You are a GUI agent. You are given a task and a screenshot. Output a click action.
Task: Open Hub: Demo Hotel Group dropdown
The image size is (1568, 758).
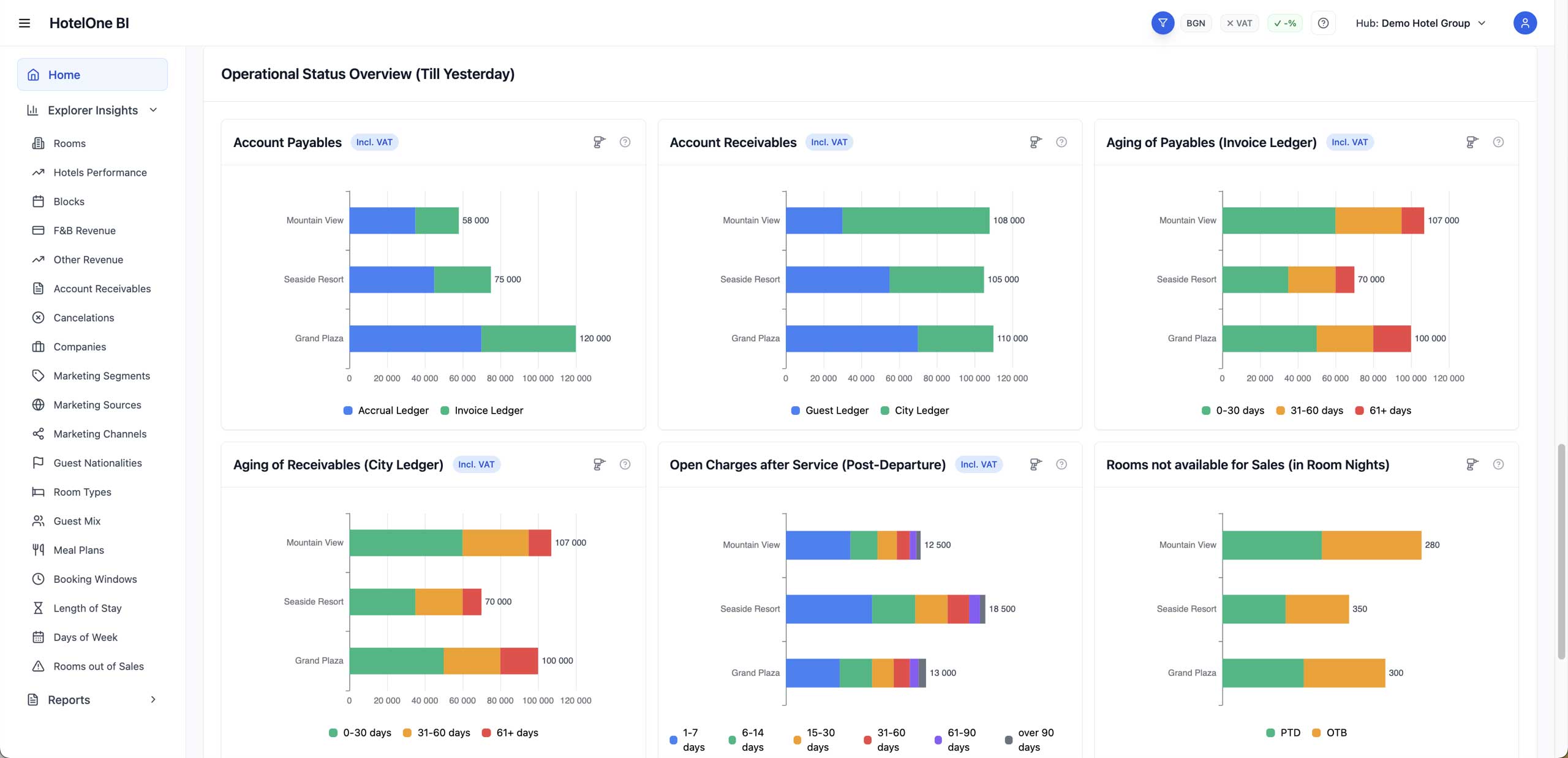tap(1420, 23)
